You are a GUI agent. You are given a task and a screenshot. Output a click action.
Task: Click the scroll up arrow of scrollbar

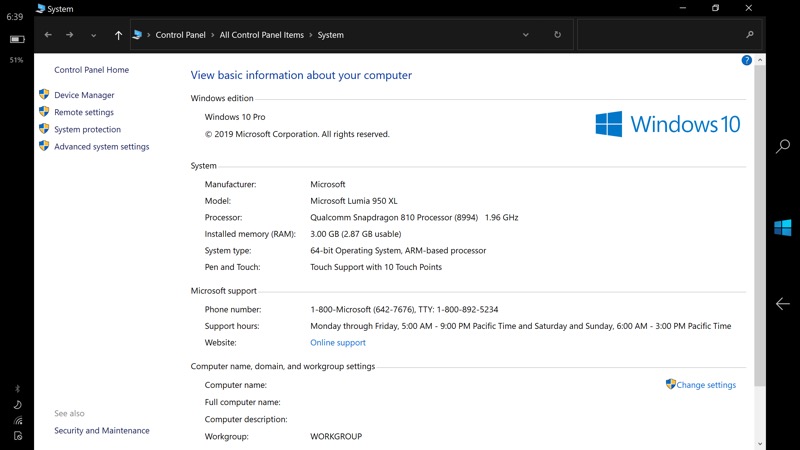[x=760, y=60]
